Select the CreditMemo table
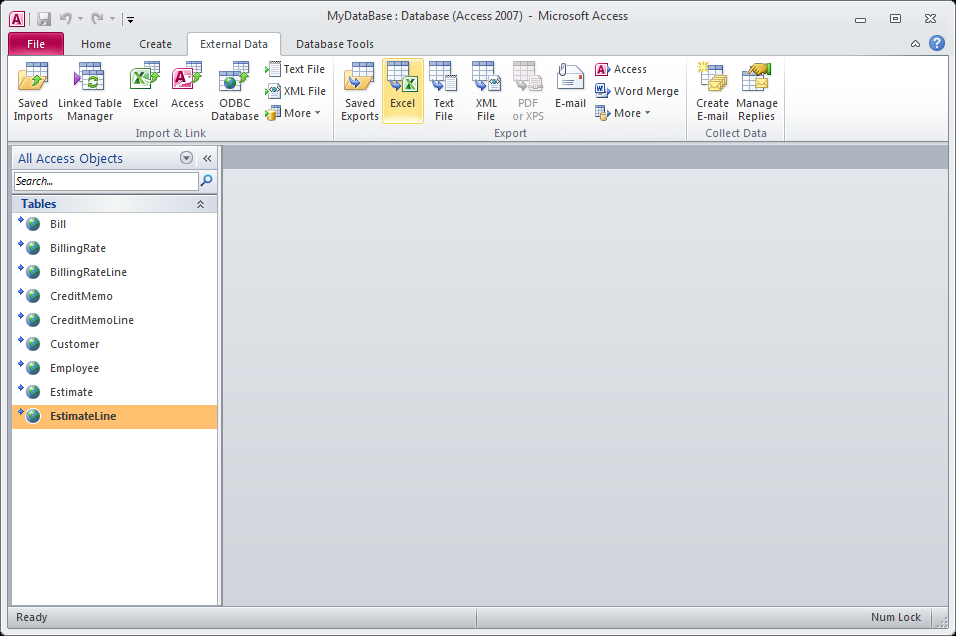 (115, 296)
